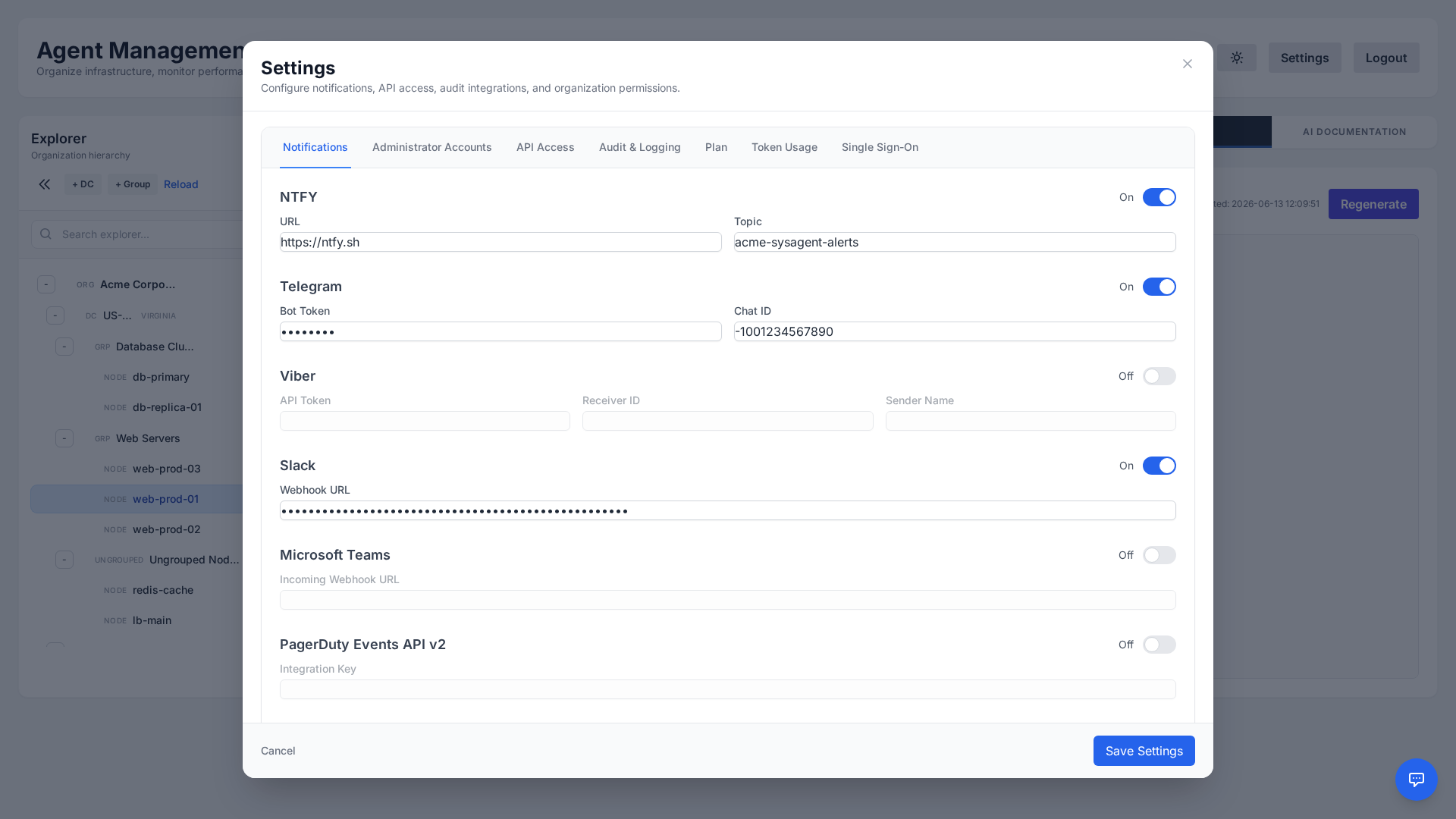The width and height of the screenshot is (1456, 819).
Task: Close the Settings dialog with the X icon
Action: pos(1188,64)
